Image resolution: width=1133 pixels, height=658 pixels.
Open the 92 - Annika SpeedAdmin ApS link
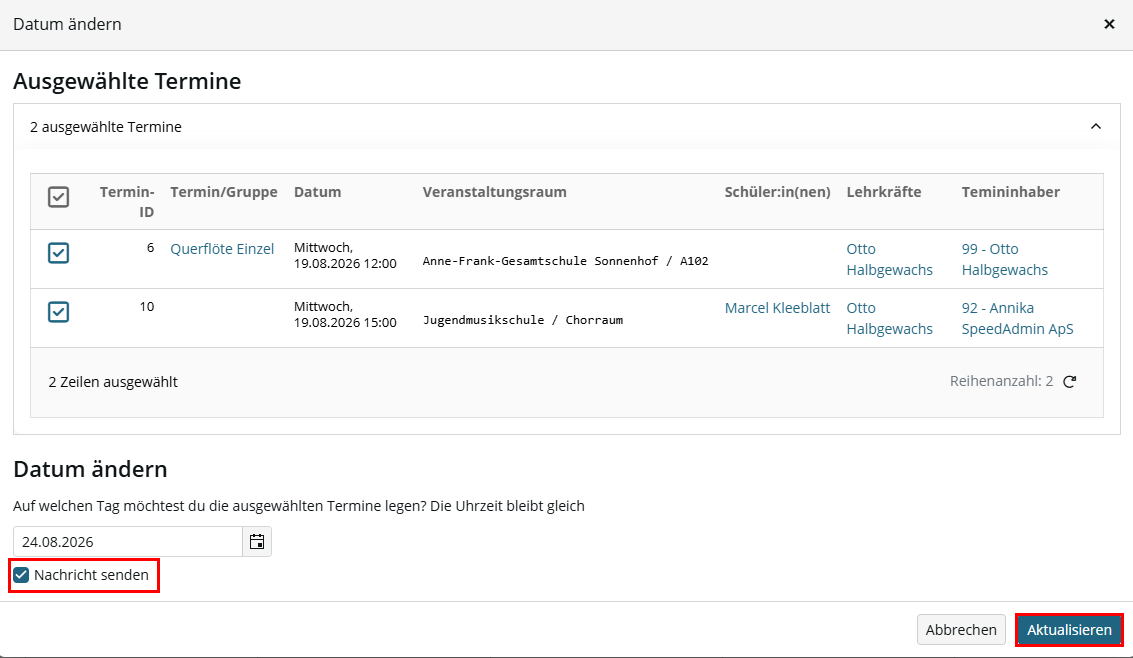coord(1017,319)
